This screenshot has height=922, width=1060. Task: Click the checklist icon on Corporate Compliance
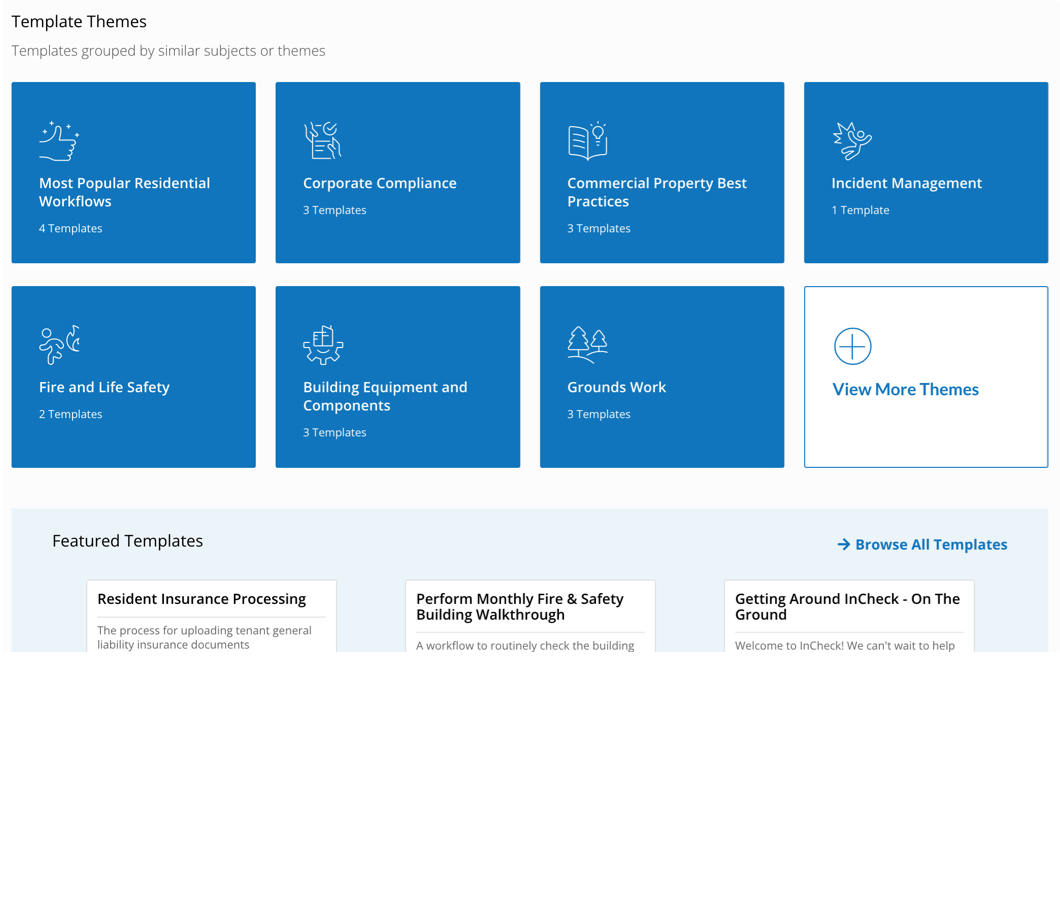[322, 141]
